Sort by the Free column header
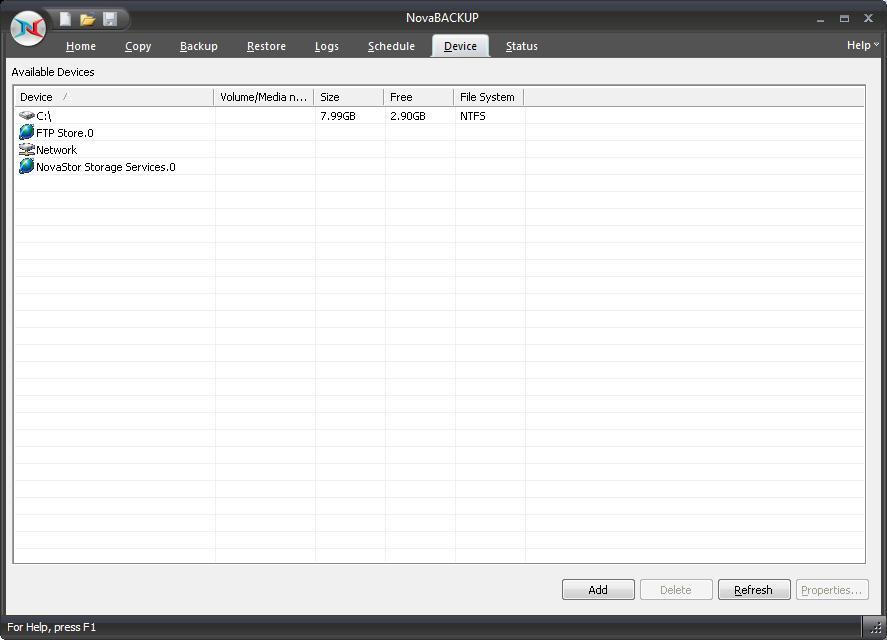The image size is (887, 640). click(x=419, y=97)
